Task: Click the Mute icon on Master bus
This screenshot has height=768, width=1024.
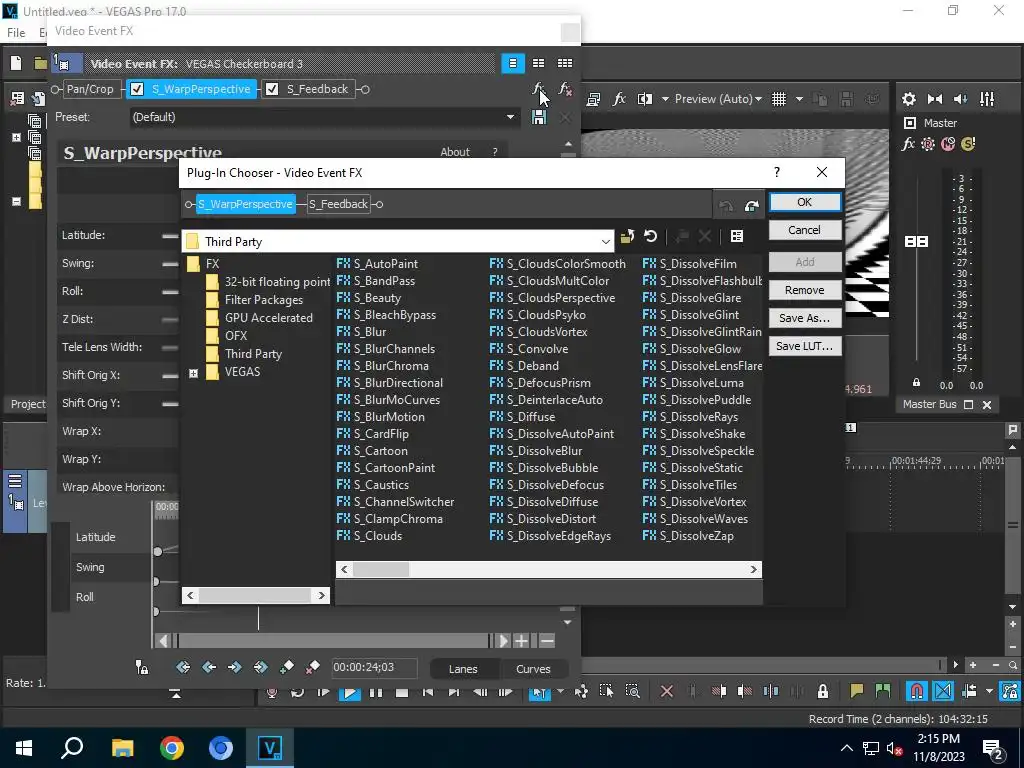Action: pos(948,144)
